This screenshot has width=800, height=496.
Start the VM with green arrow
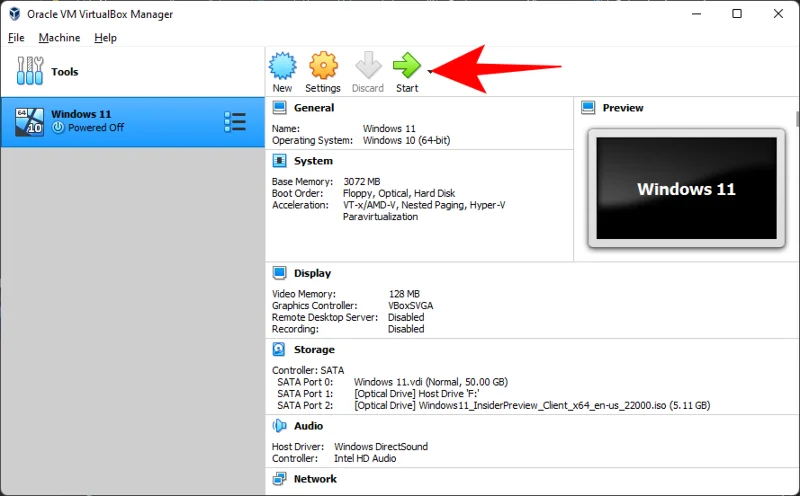(x=407, y=66)
